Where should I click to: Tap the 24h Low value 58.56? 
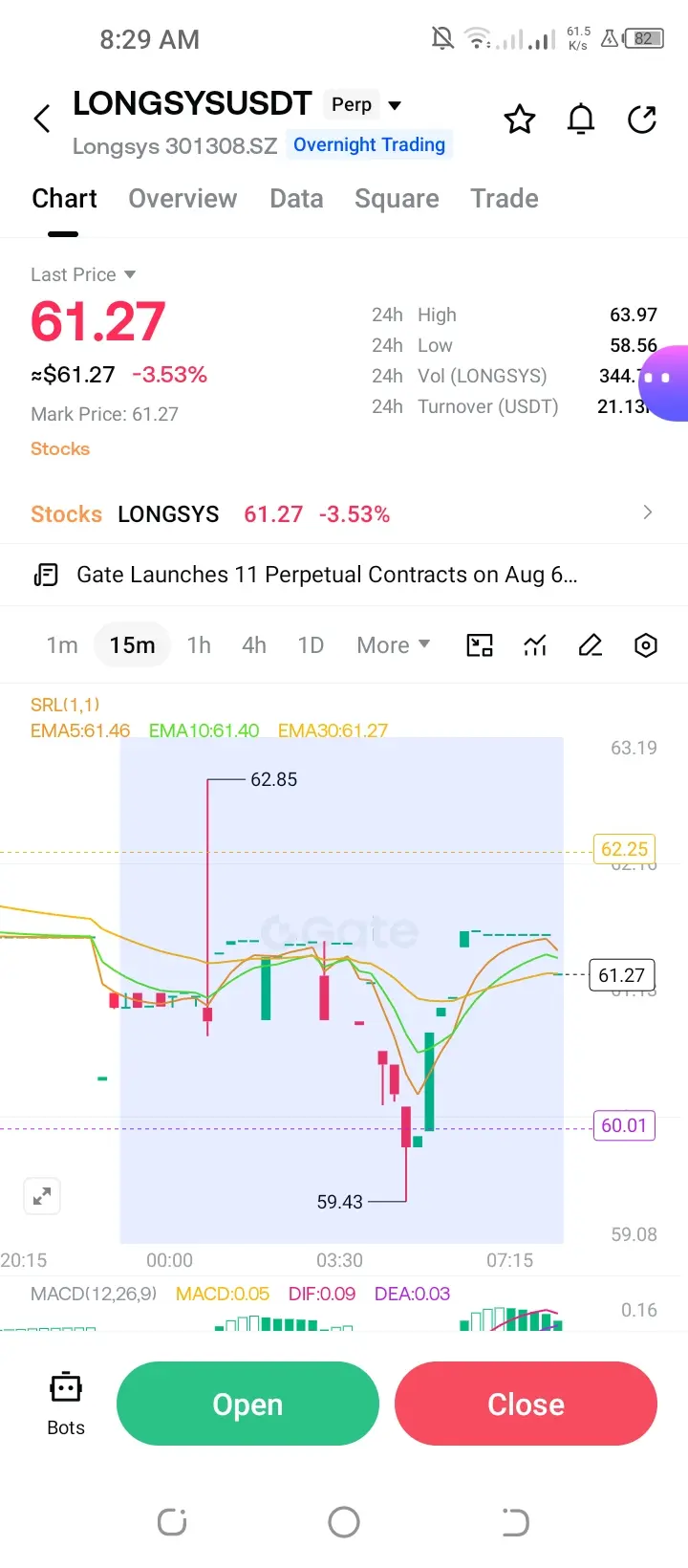pyautogui.click(x=634, y=345)
